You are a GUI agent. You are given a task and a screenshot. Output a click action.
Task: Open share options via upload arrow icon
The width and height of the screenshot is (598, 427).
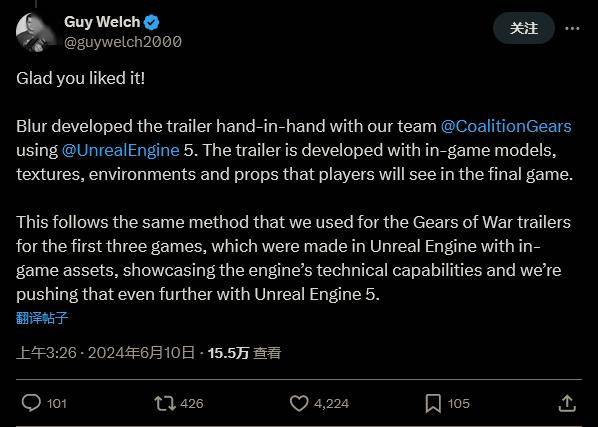pos(567,403)
